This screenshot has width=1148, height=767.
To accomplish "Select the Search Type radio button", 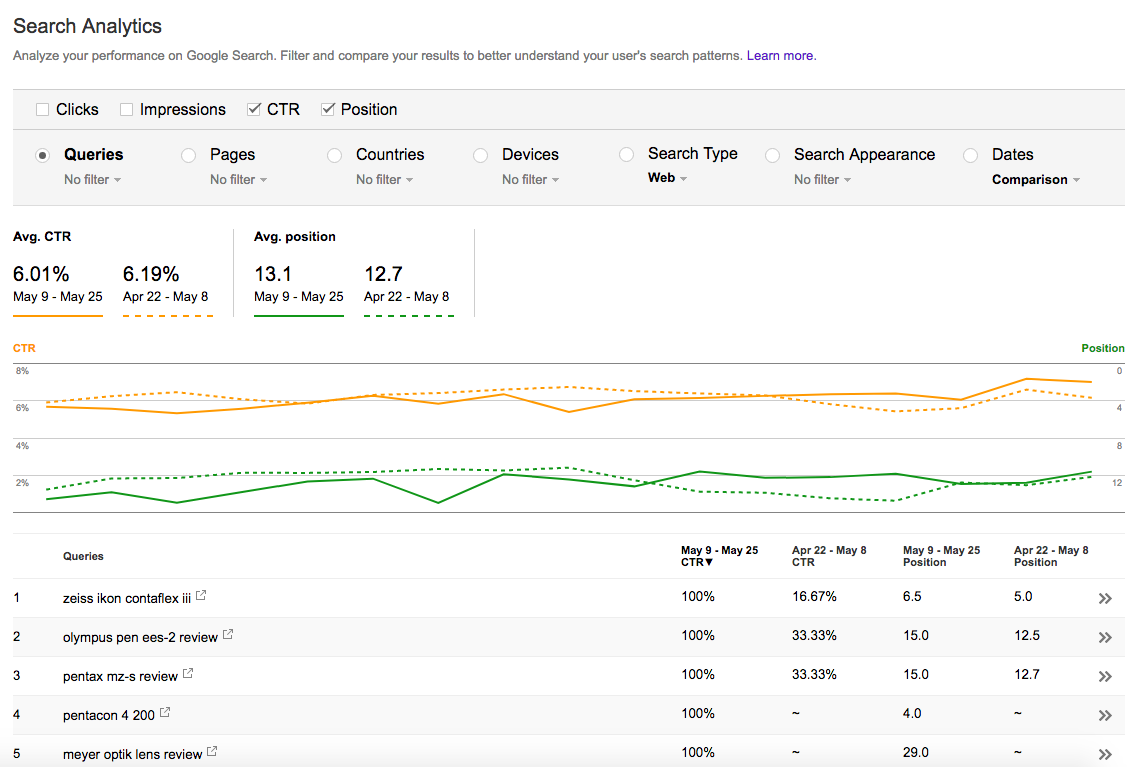I will [627, 154].
